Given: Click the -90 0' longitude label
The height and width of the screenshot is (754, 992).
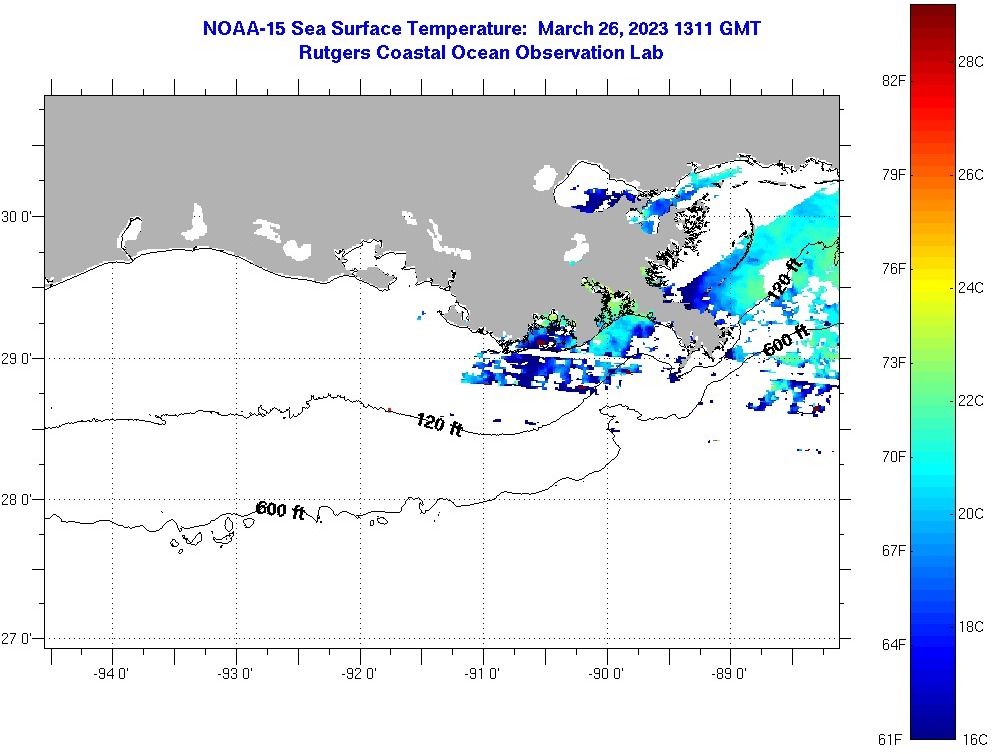Looking at the screenshot, I should point(606,674).
